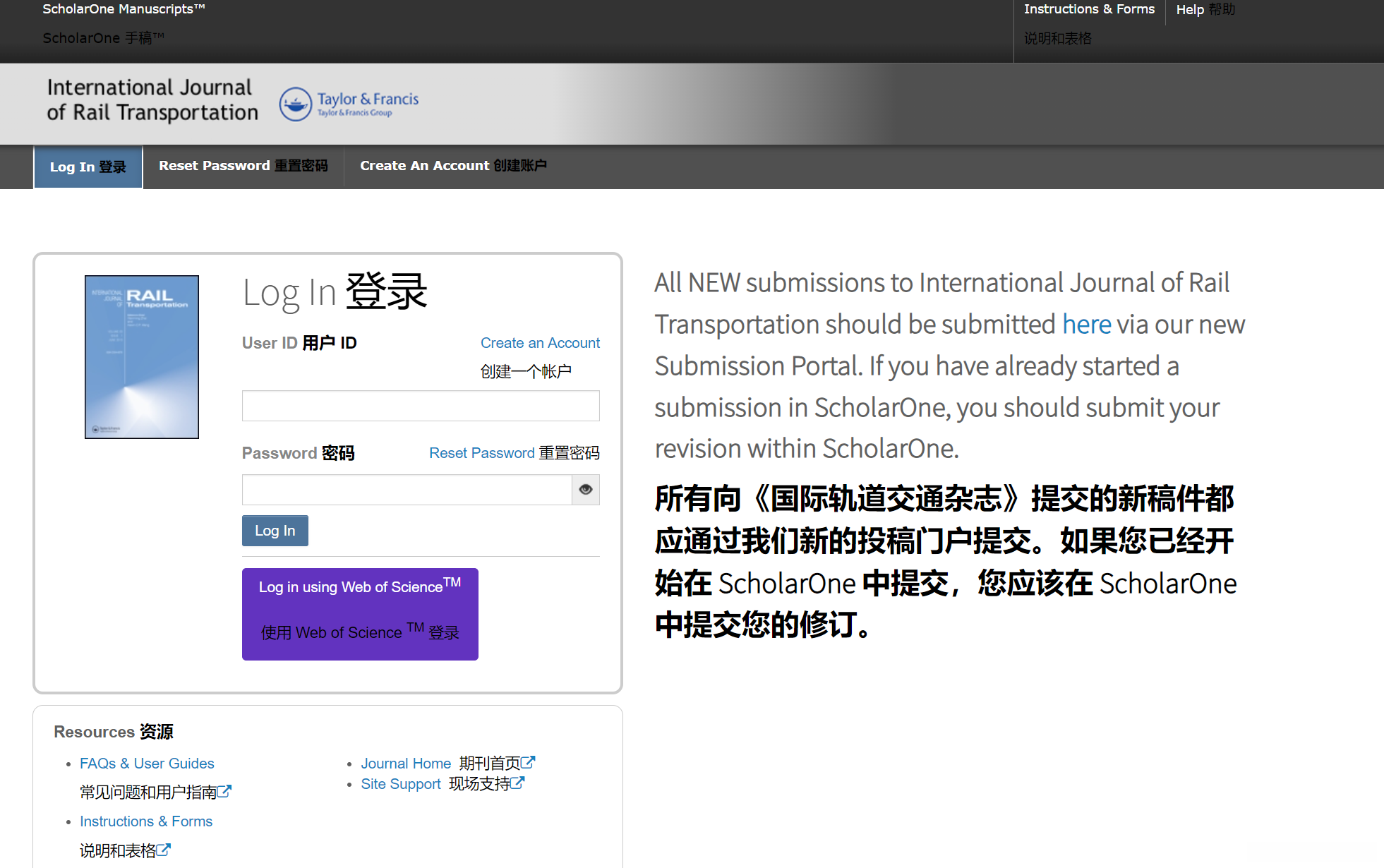Open FAQs & User Guides resource link

pos(147,764)
